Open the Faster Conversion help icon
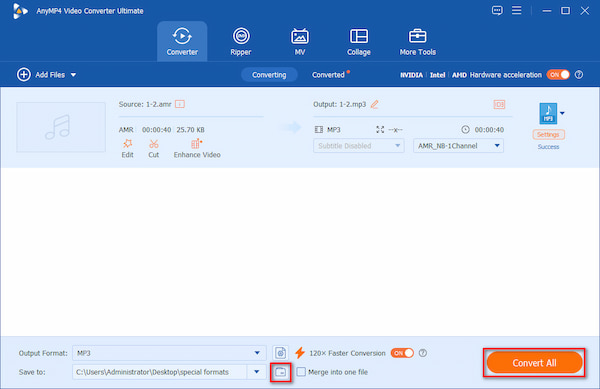The height and width of the screenshot is (389, 600). 423,353
